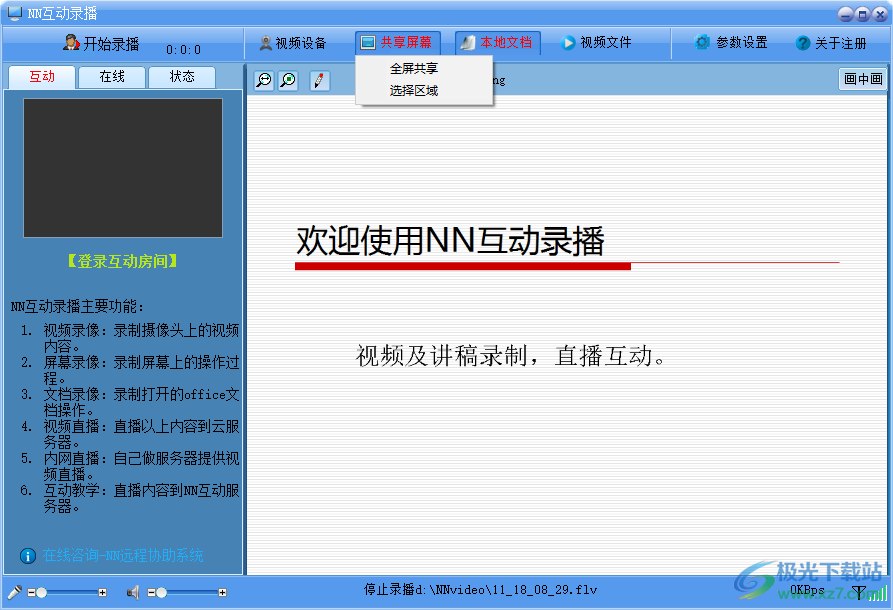
Task: Open the 视频文件 video file option
Action: [x=596, y=43]
